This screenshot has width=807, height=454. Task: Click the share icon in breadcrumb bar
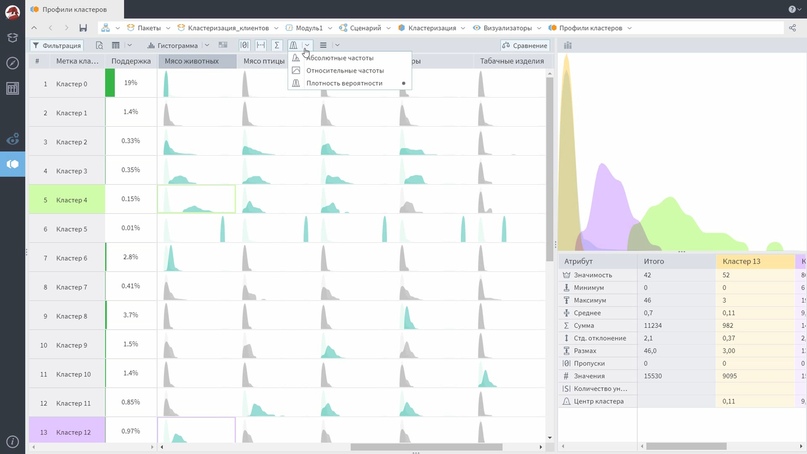793,28
